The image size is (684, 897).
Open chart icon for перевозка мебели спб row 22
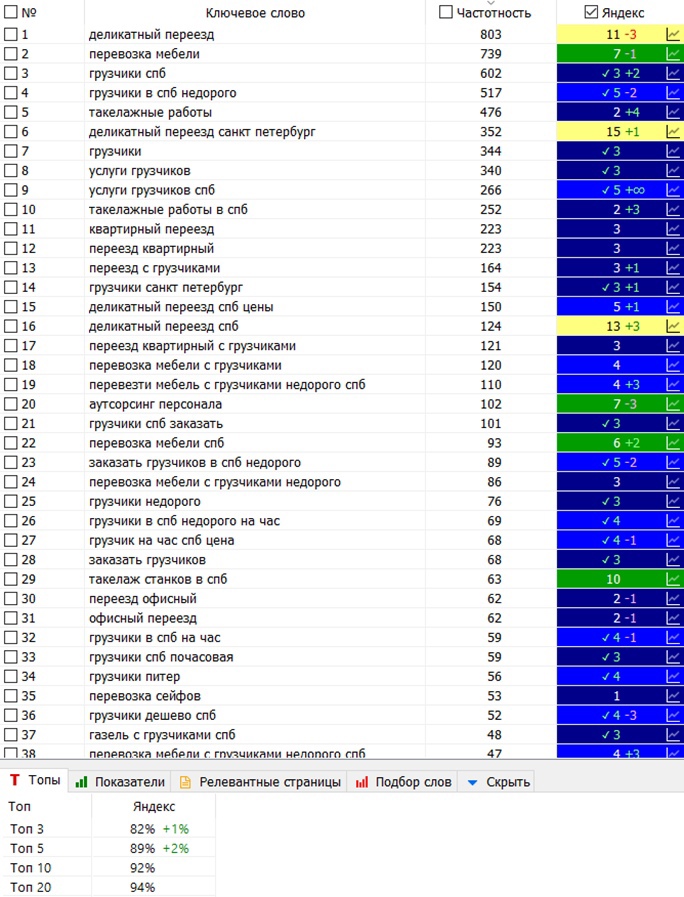click(x=673, y=443)
